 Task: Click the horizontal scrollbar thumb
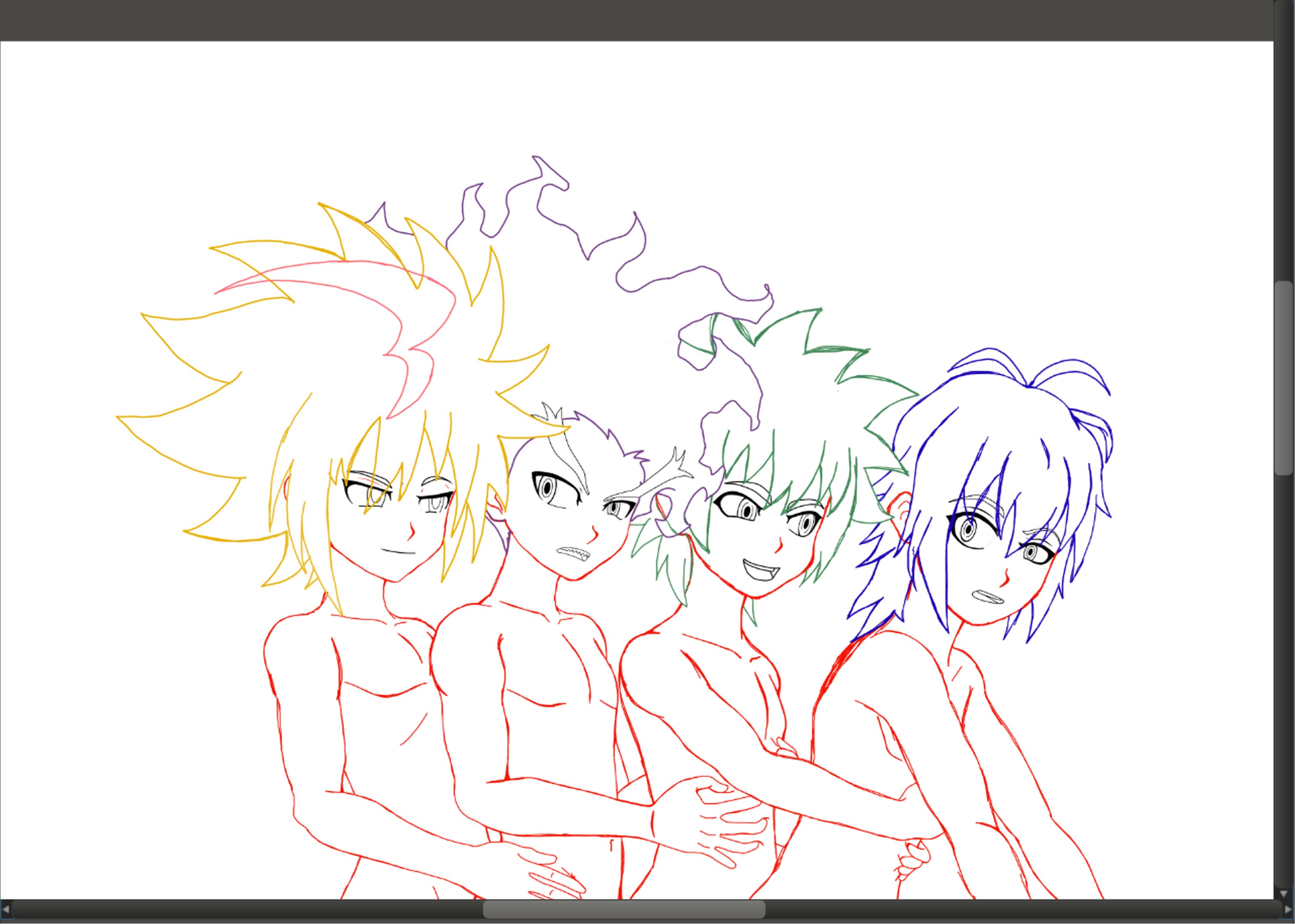tap(624, 909)
